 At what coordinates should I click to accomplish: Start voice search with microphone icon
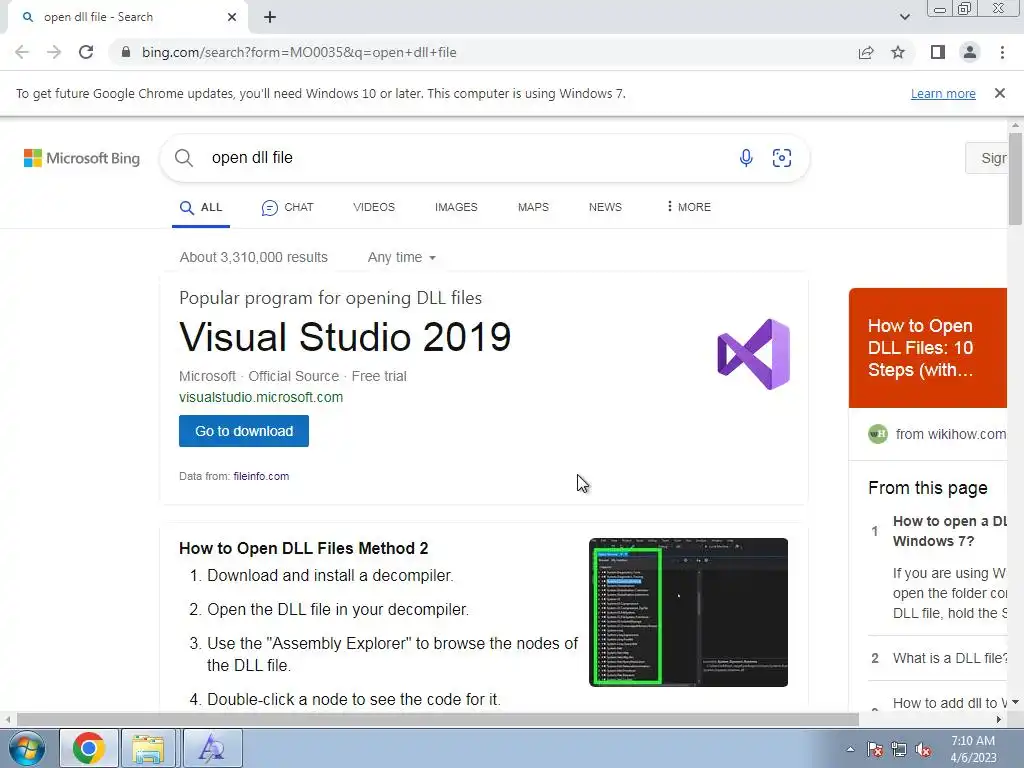[746, 158]
